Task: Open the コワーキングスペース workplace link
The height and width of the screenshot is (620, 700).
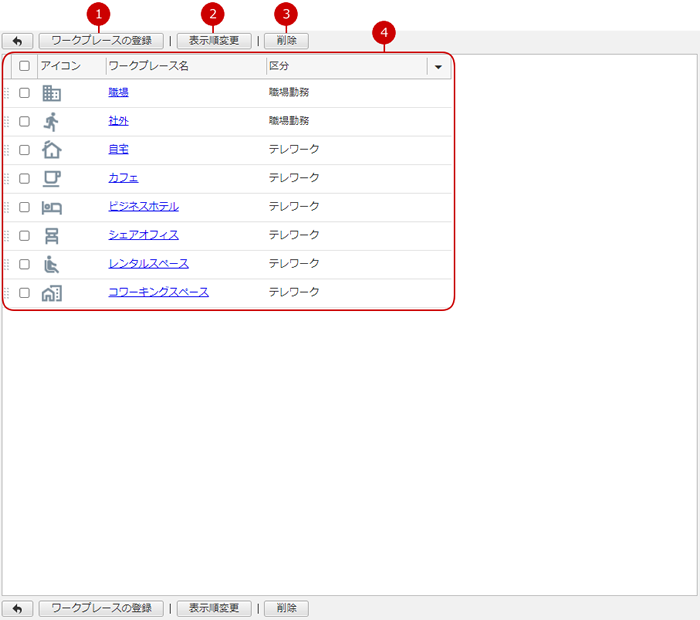Action: pos(158,292)
